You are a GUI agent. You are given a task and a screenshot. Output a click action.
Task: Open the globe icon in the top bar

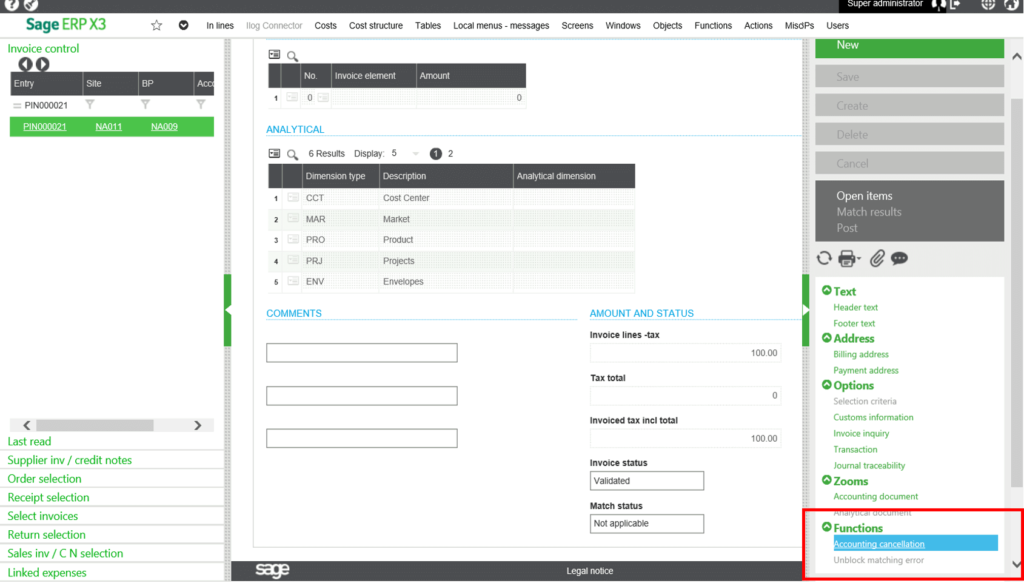[986, 4]
